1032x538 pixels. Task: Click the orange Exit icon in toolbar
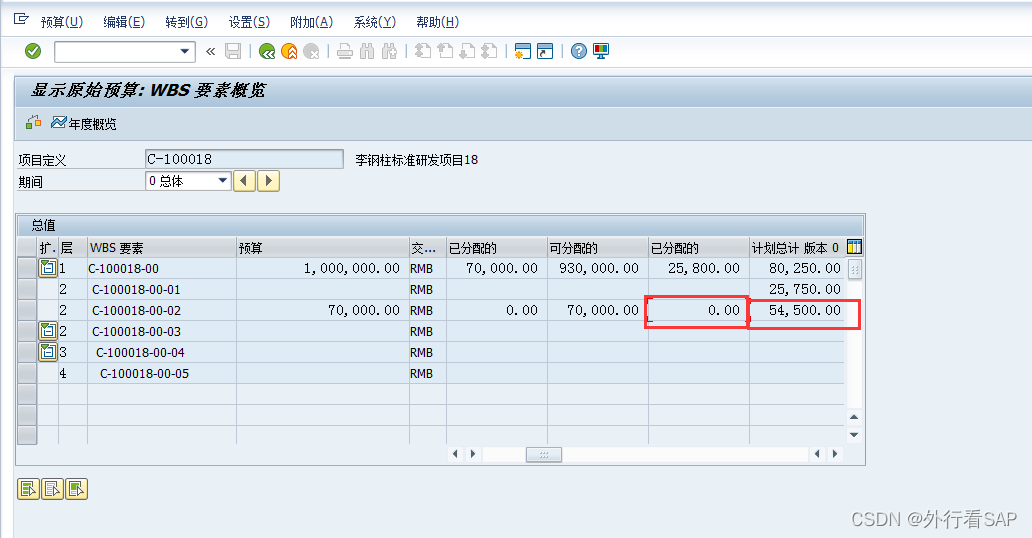coord(289,51)
